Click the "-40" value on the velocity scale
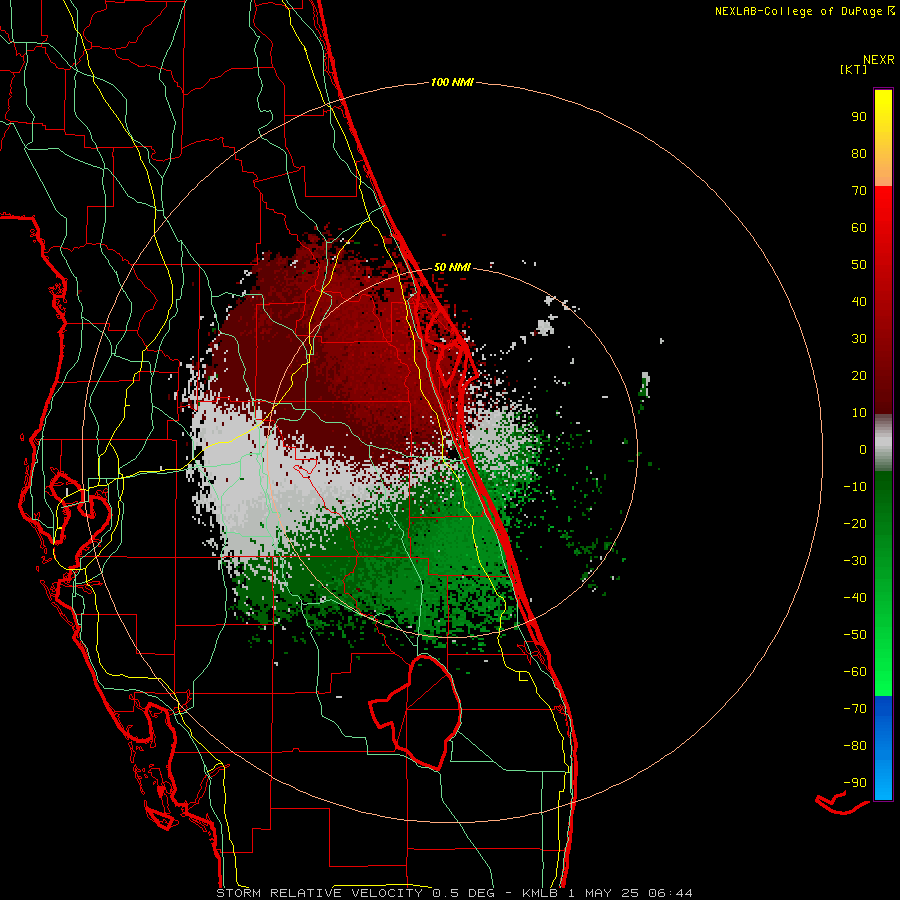The width and height of the screenshot is (900, 900). (x=855, y=598)
